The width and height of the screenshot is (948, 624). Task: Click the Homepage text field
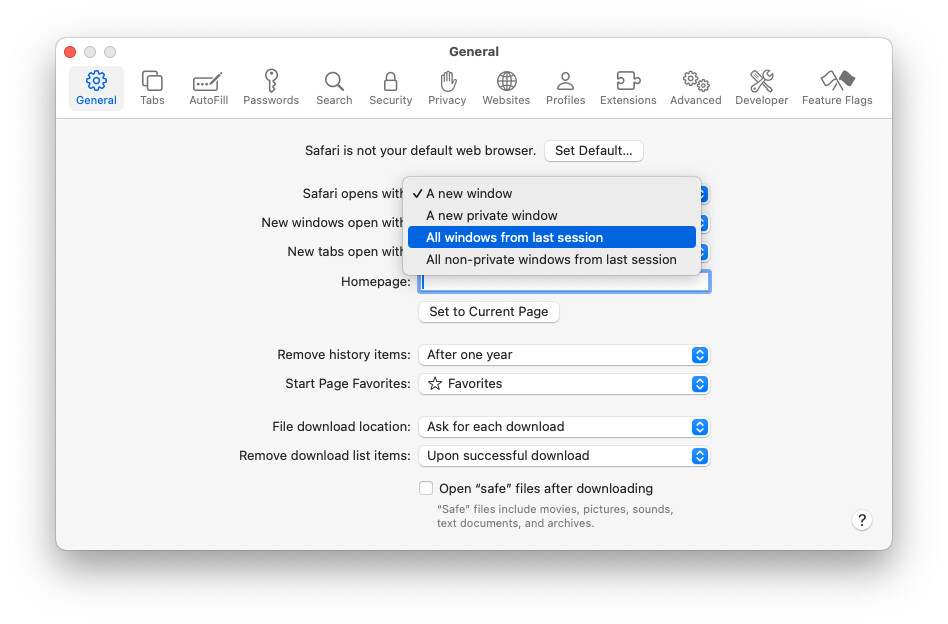(x=564, y=282)
